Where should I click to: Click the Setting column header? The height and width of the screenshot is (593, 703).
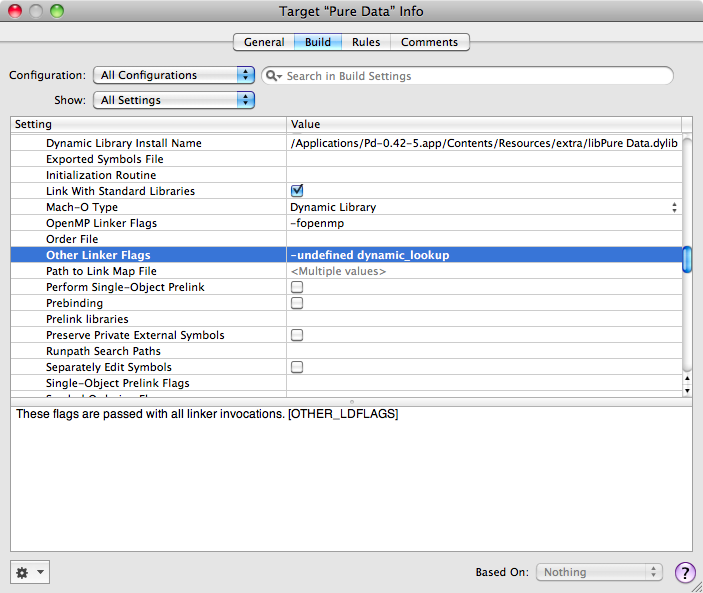(x=148, y=124)
